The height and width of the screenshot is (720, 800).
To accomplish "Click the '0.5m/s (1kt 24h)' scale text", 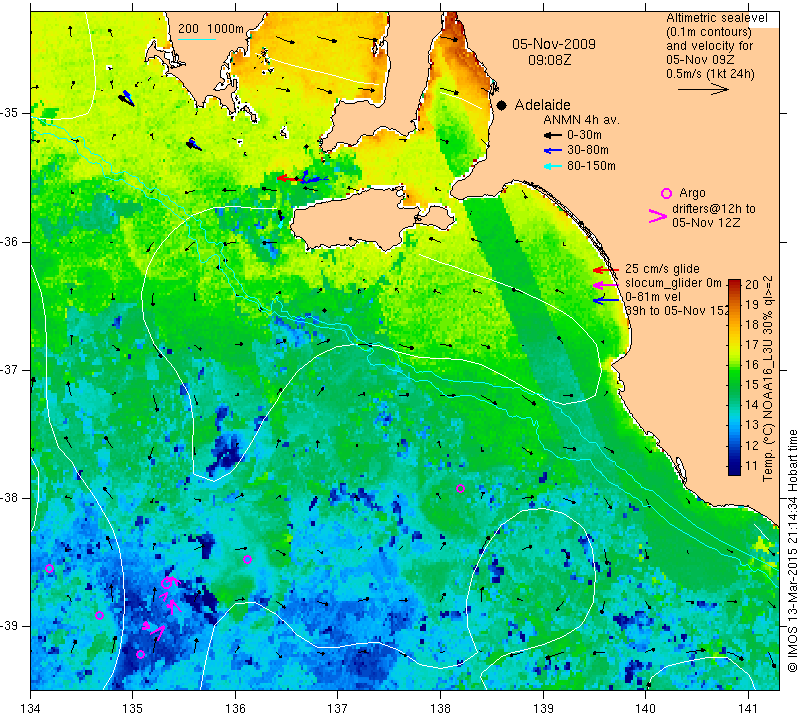I will coord(710,73).
